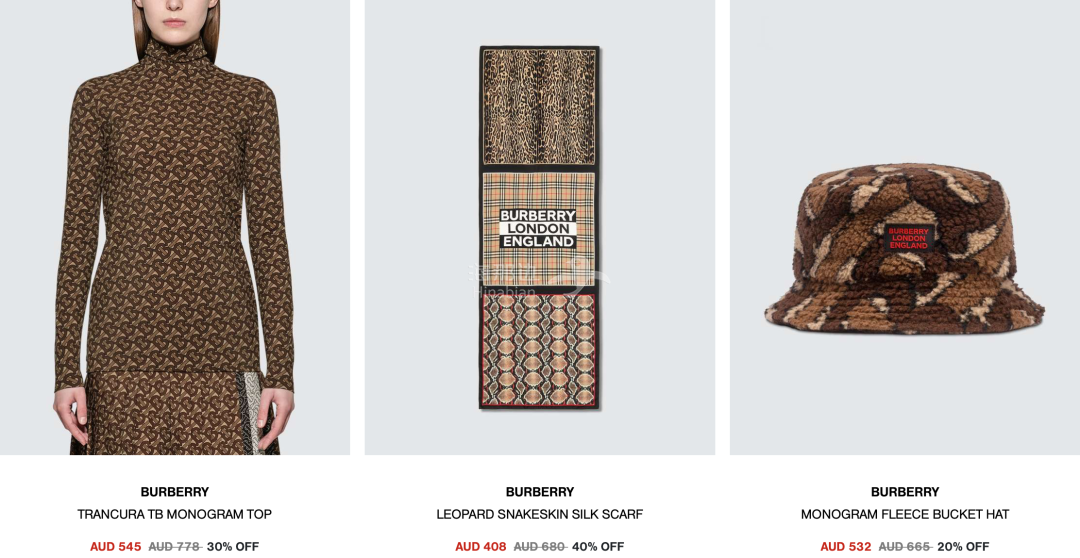Click the BURBERRY brand name above Bucket Hat
This screenshot has height=558, width=1080.
point(904,492)
